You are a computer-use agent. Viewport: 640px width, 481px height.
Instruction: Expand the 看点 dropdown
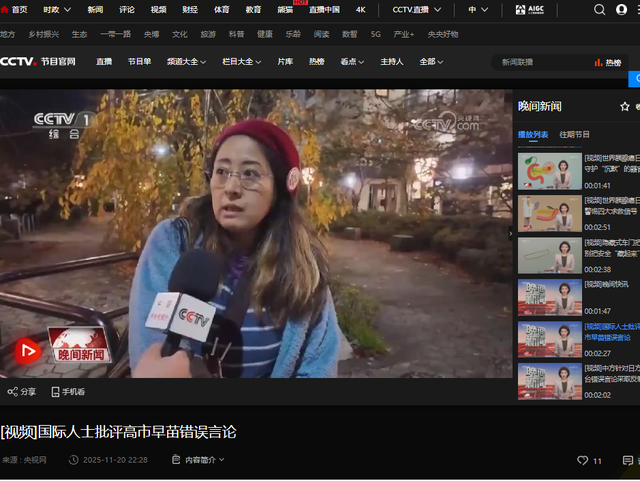(x=352, y=62)
